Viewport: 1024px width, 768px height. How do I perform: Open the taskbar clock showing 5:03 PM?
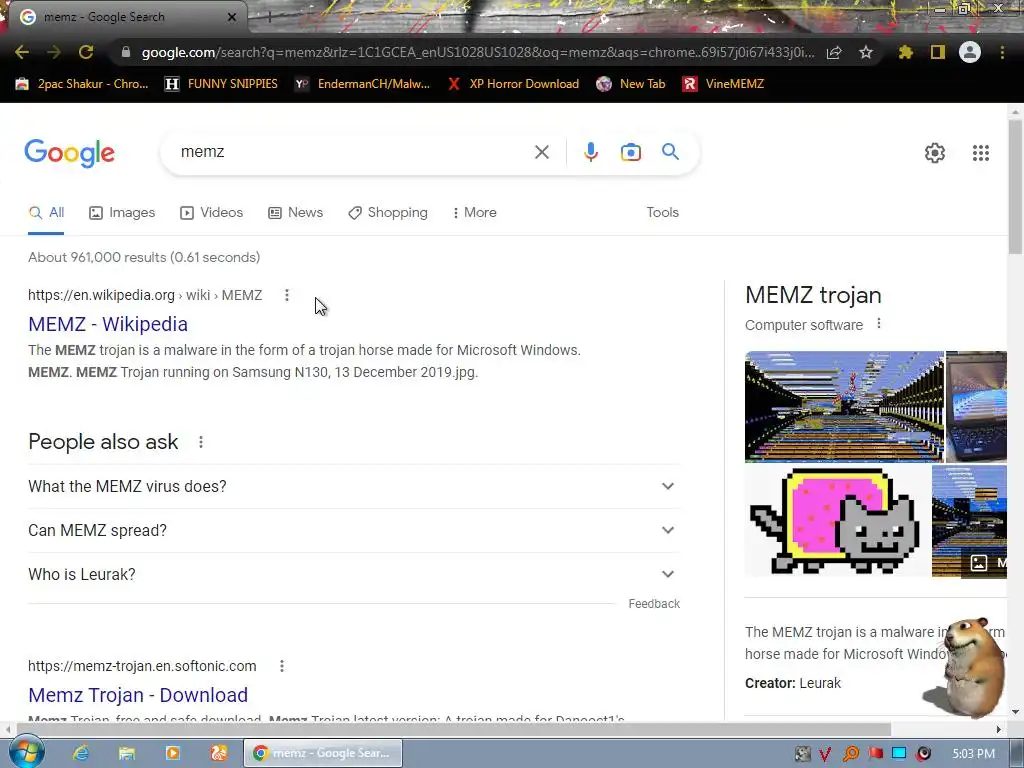(x=973, y=754)
